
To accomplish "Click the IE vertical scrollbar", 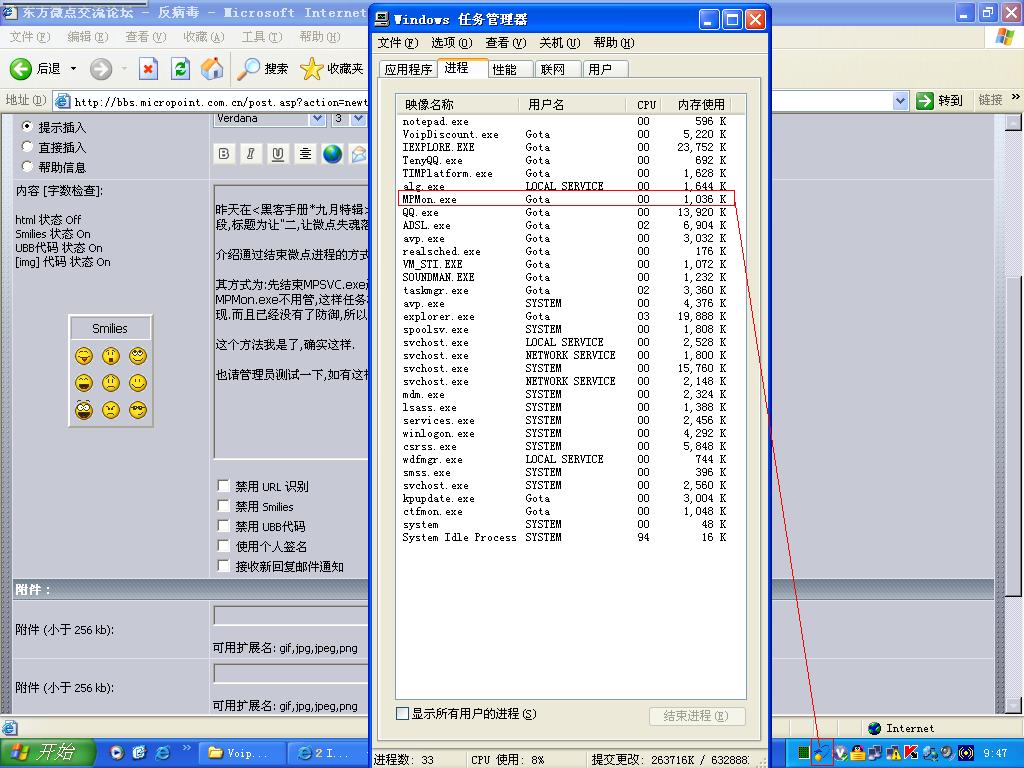I will pyautogui.click(x=1013, y=413).
